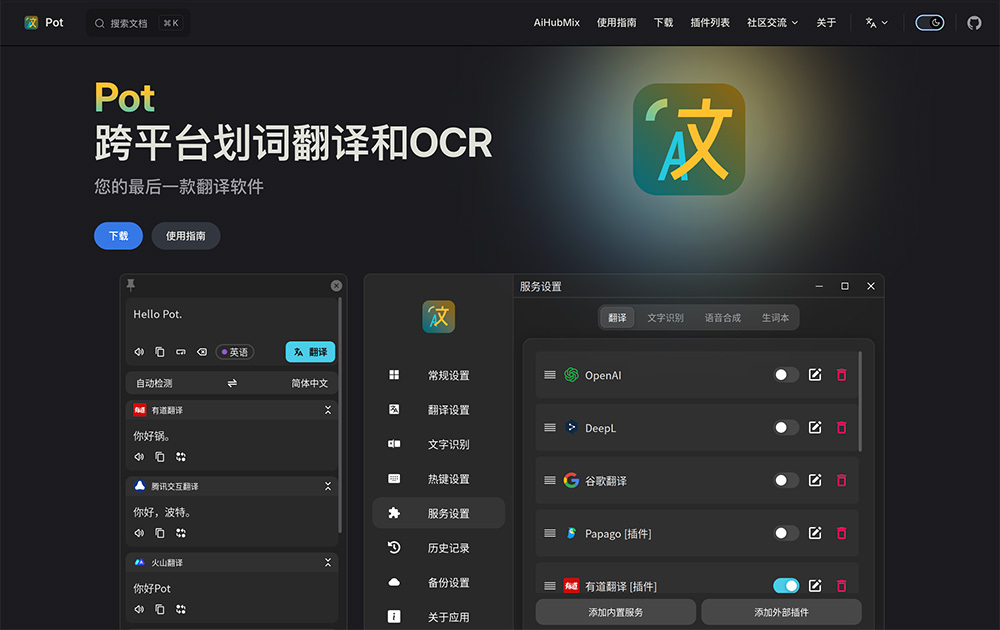
Task: Retranslate the 你好Pot result
Action: click(x=181, y=610)
